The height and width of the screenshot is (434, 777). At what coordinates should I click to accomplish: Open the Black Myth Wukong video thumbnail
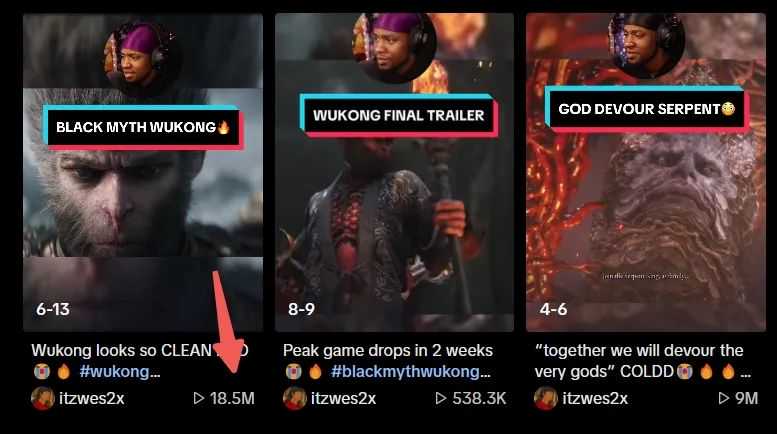tap(143, 172)
